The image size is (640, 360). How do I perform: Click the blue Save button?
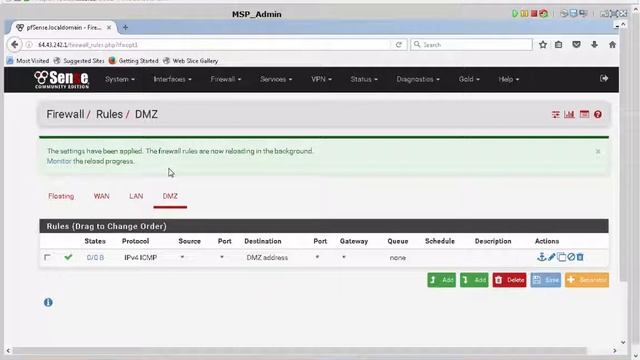pos(546,280)
